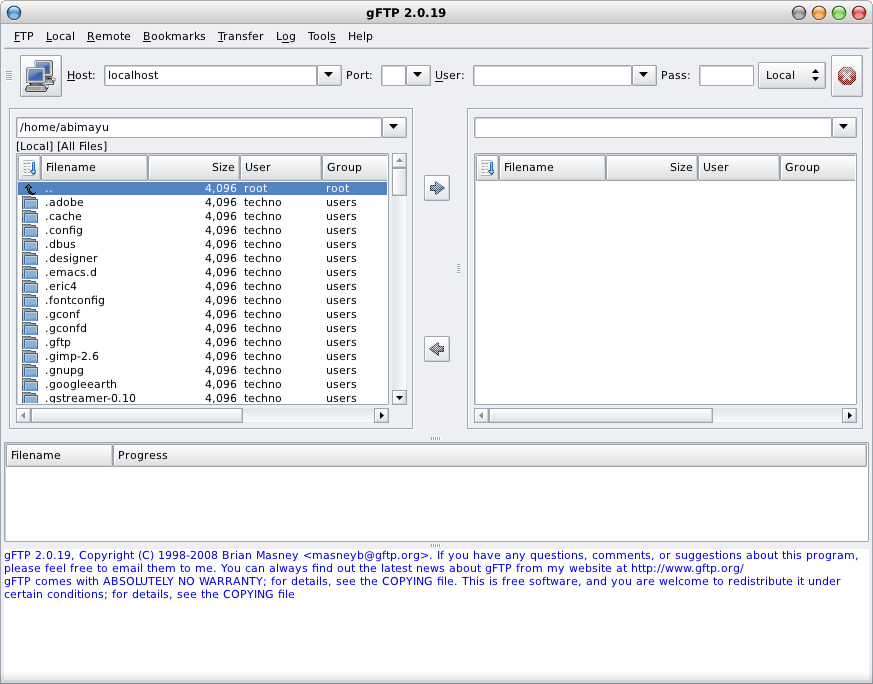Click the .dbus folder icon
This screenshot has width=873, height=684.
click(30, 244)
